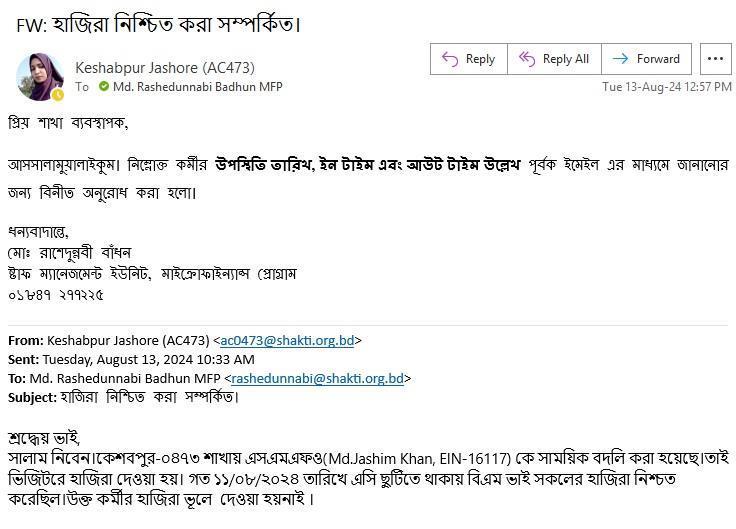Viewport: 736px width, 529px height.
Task: Click the reply arrow icon
Action: [x=450, y=59]
